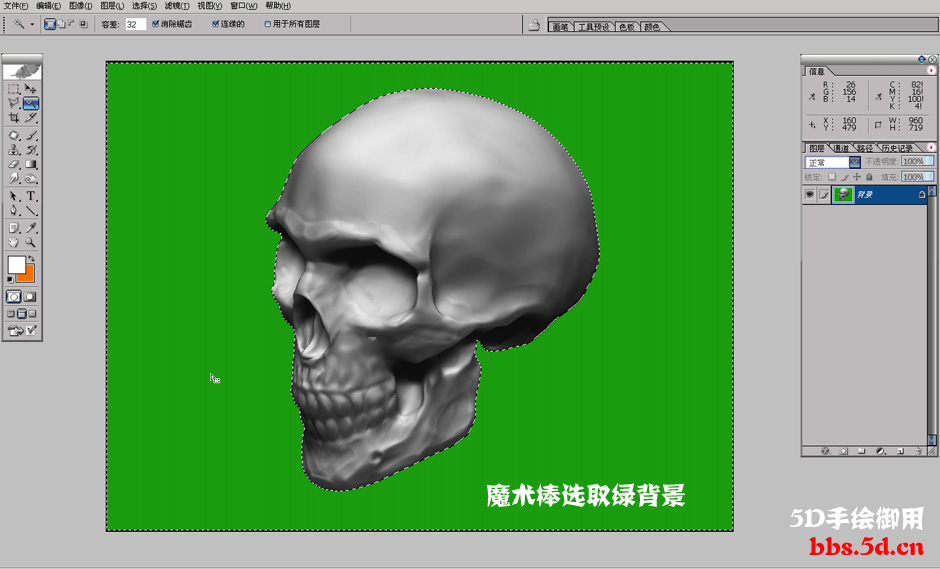940x569 pixels.
Task: Select the Eraser tool
Action: tap(14, 164)
